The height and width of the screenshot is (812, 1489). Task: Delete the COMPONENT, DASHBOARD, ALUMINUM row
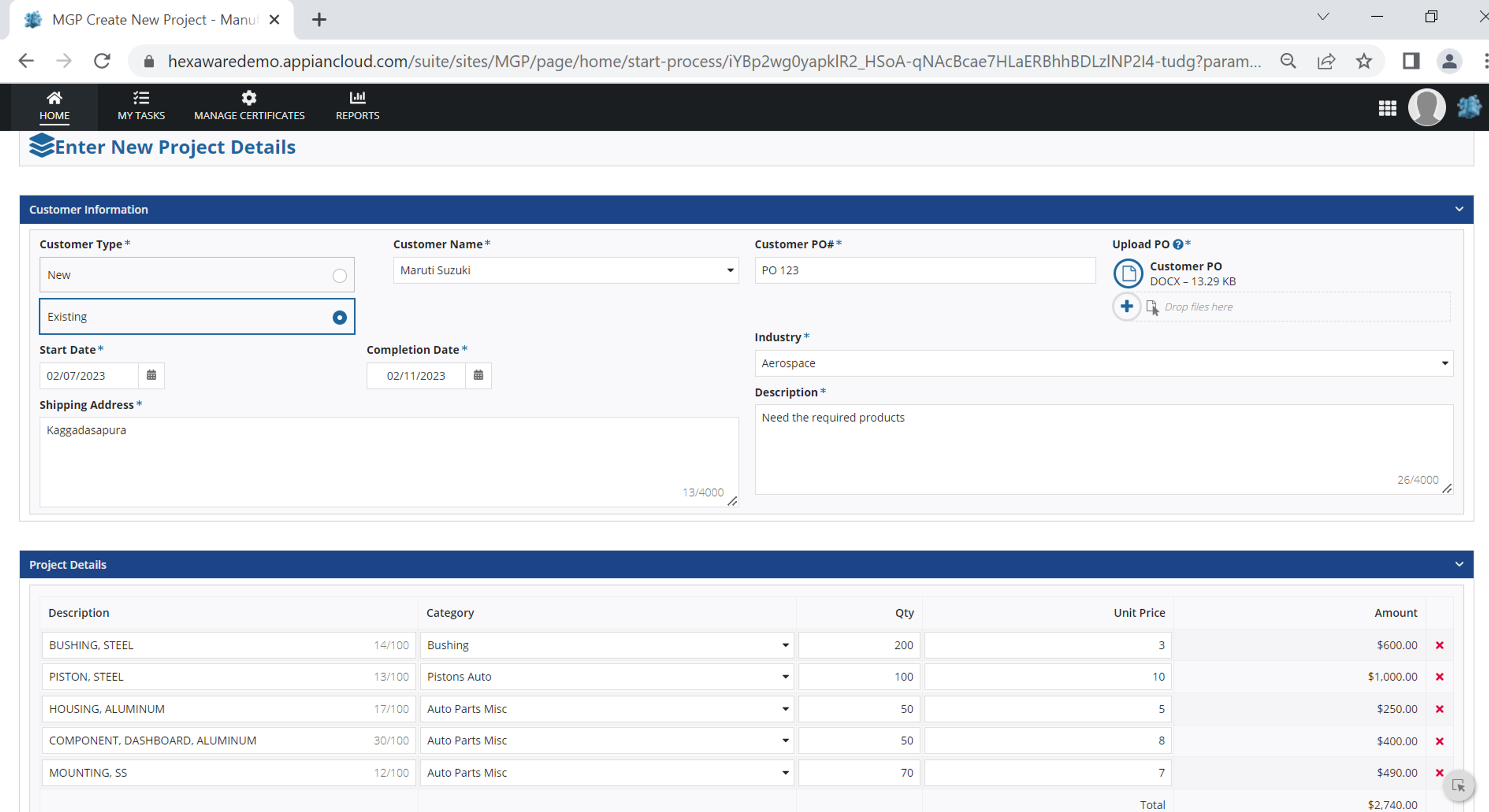(1439, 741)
